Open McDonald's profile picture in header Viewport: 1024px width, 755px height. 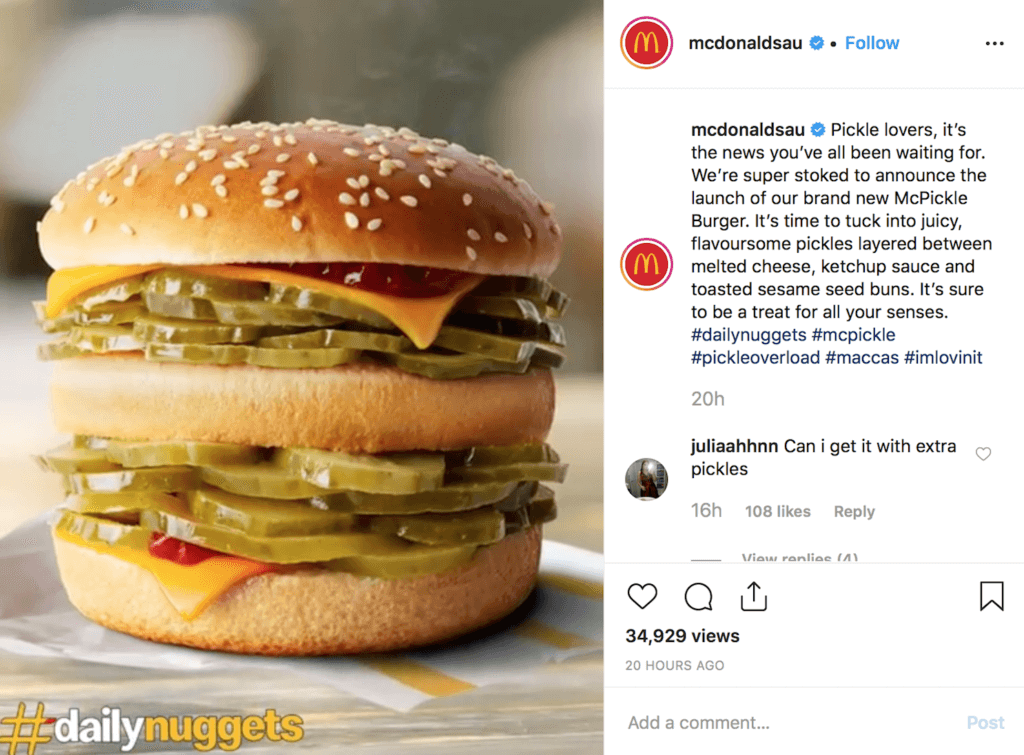tap(646, 43)
